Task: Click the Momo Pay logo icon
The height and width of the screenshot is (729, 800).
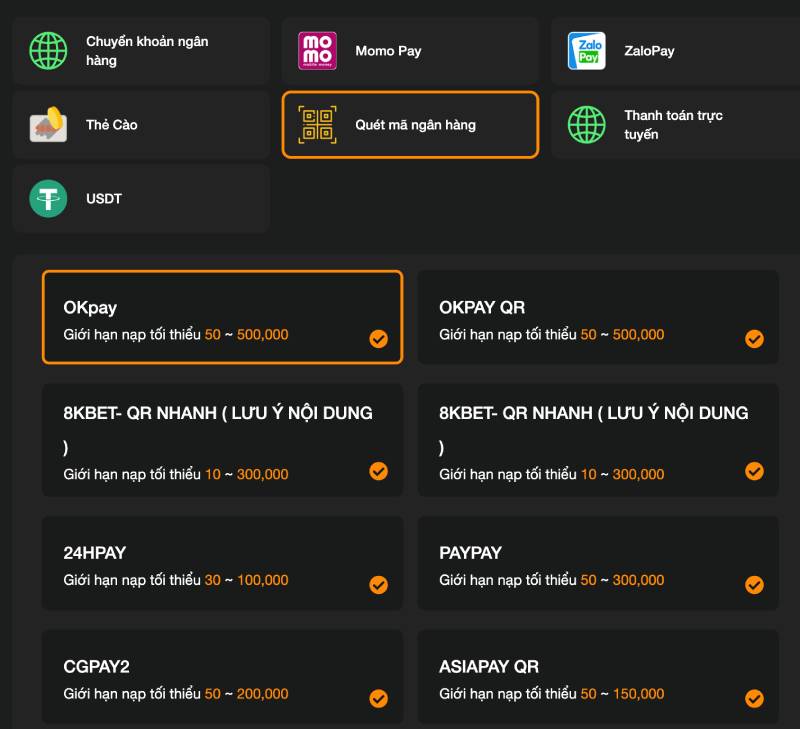Action: pyautogui.click(x=317, y=51)
